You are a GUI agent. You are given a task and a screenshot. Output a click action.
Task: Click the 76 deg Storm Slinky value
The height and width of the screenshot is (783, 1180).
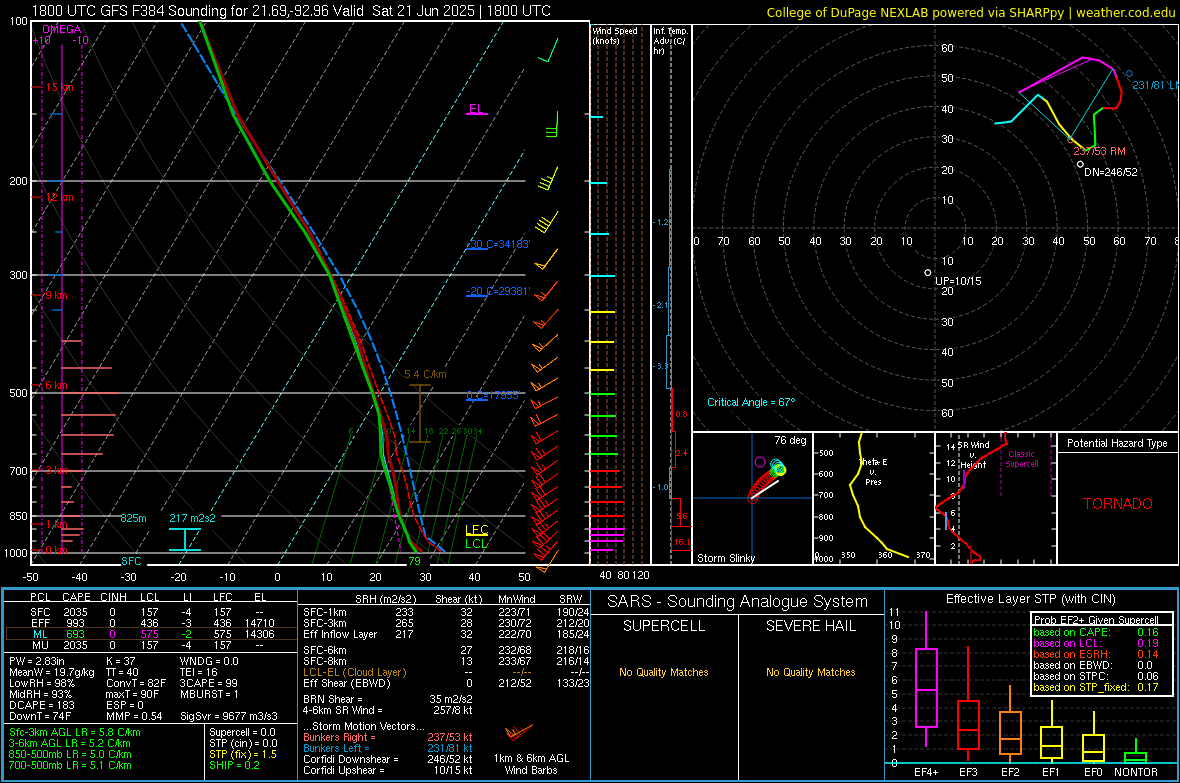pyautogui.click(x=790, y=440)
